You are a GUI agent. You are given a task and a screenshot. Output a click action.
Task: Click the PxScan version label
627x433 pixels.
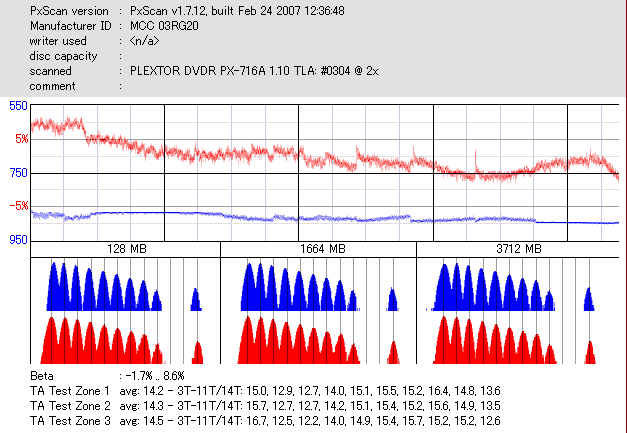[69, 11]
